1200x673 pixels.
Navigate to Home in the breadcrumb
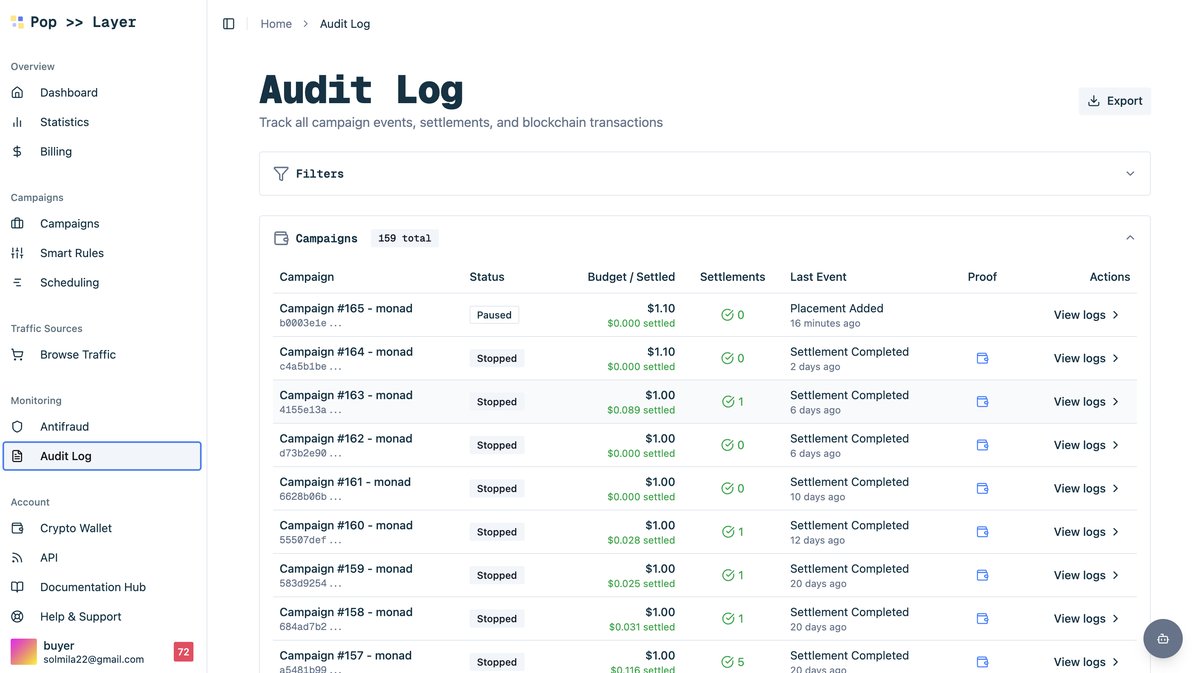[x=276, y=23]
